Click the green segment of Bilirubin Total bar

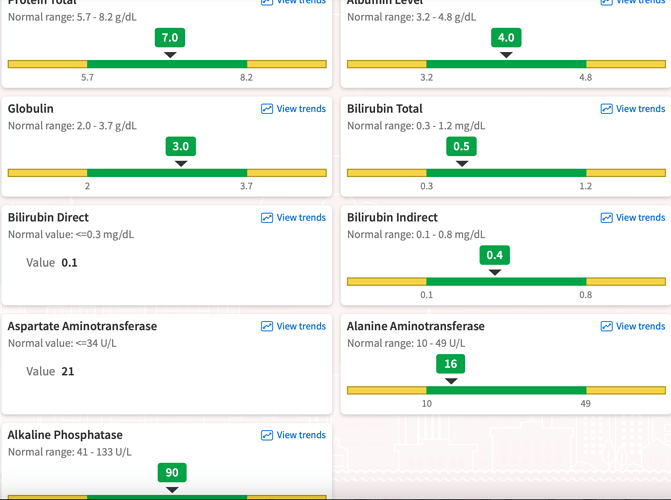[x=506, y=173]
